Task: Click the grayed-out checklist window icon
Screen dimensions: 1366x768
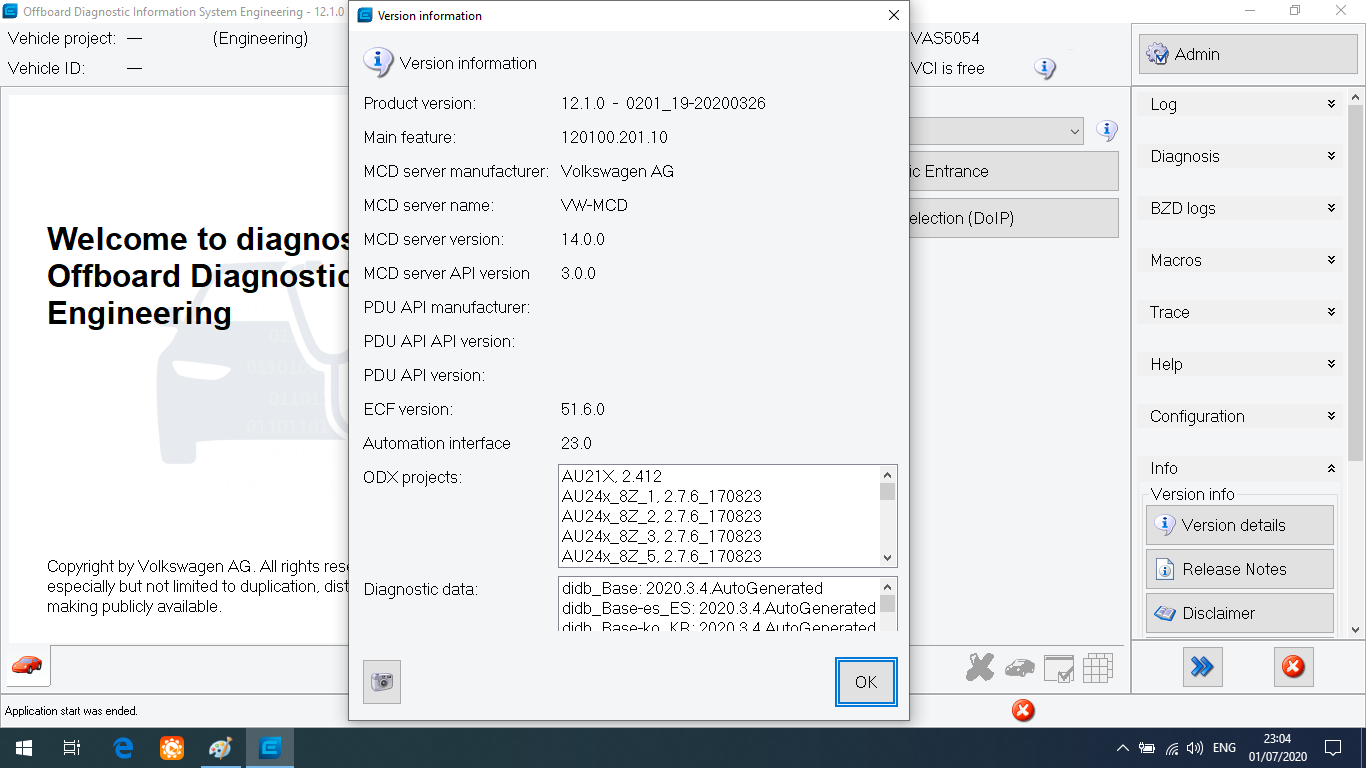Action: [1058, 668]
